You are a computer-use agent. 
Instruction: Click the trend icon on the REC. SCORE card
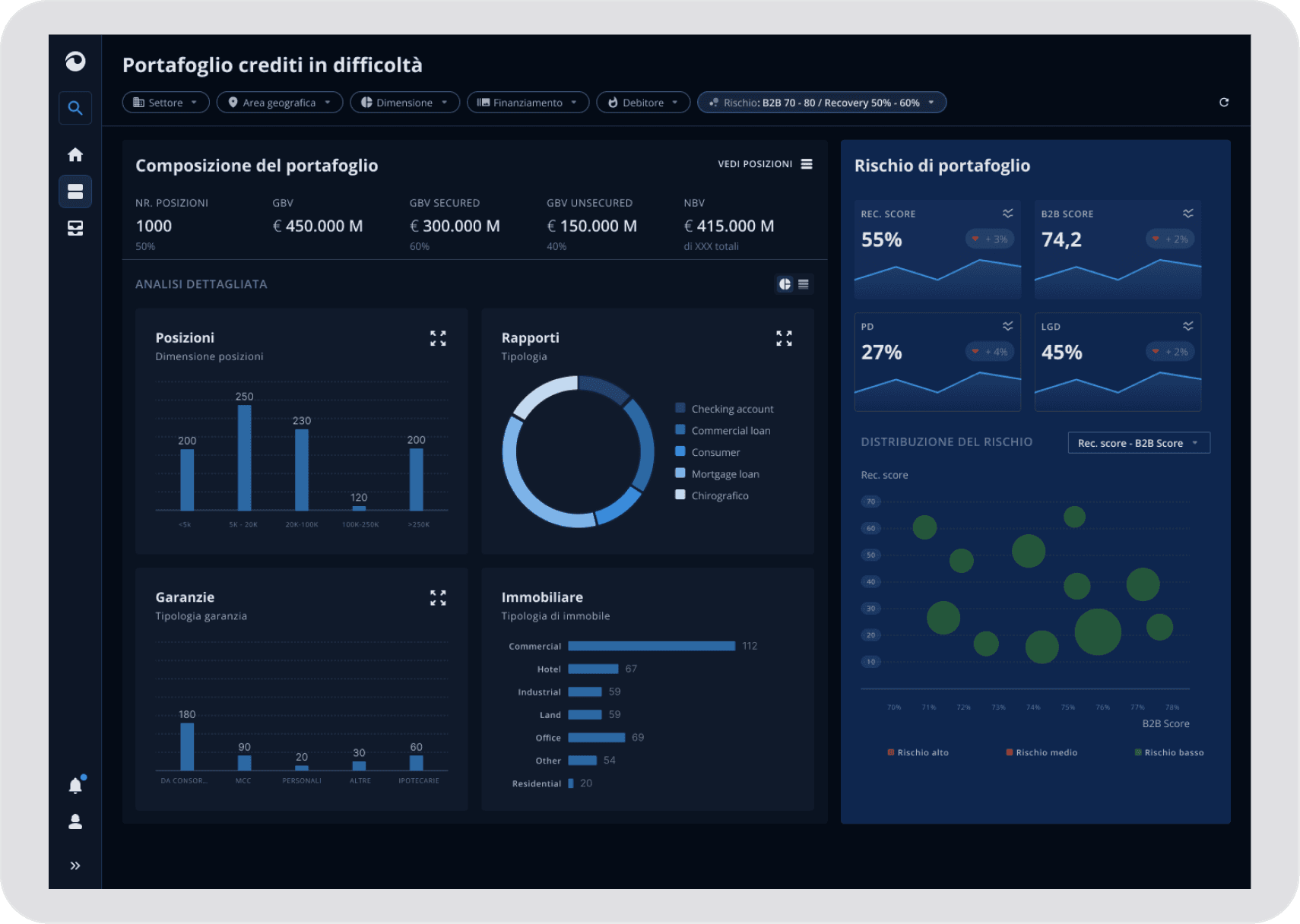1007,214
